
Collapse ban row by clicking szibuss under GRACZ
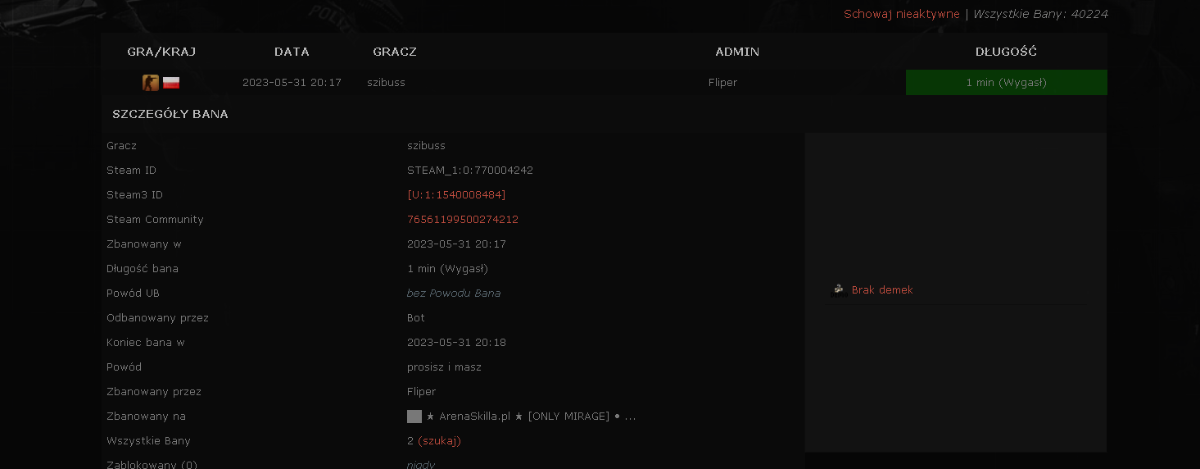pyautogui.click(x=386, y=82)
